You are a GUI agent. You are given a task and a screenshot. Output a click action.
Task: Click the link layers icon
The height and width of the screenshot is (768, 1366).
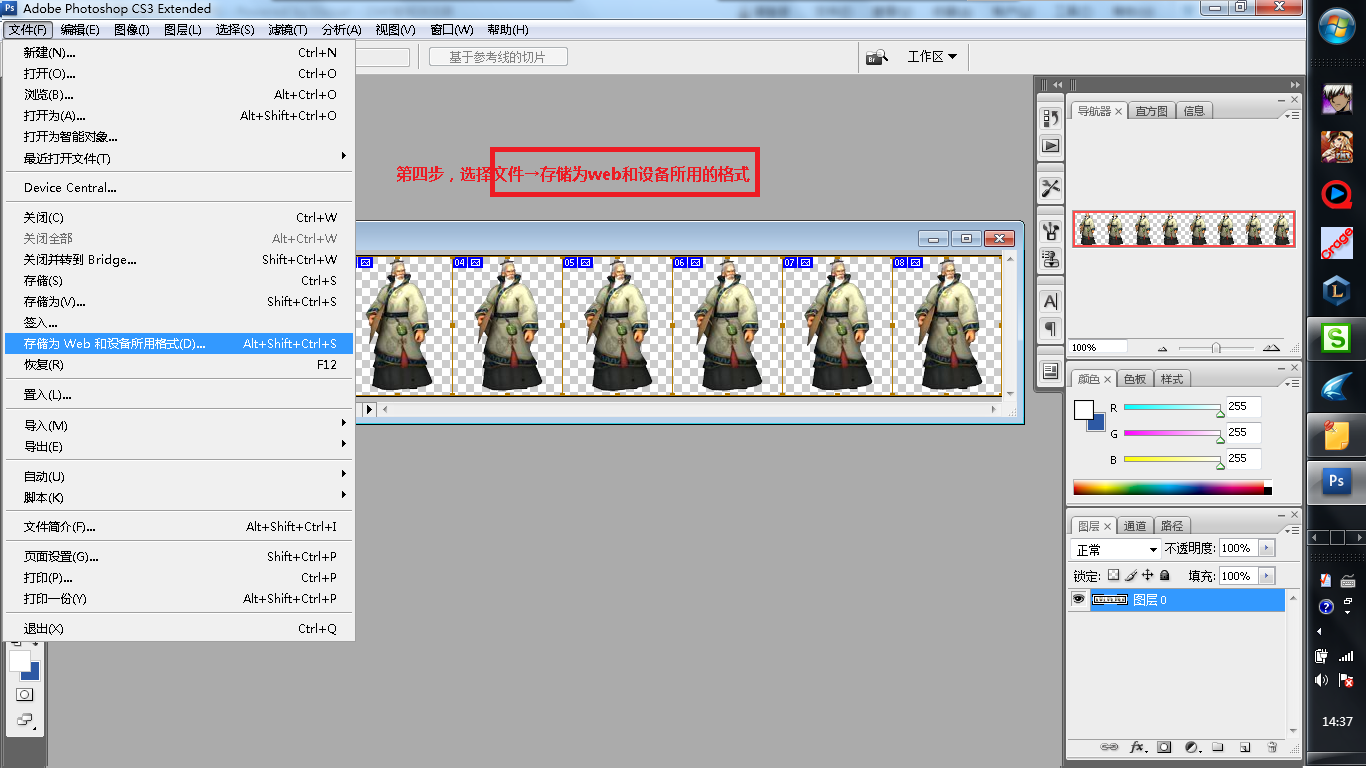click(1110, 747)
